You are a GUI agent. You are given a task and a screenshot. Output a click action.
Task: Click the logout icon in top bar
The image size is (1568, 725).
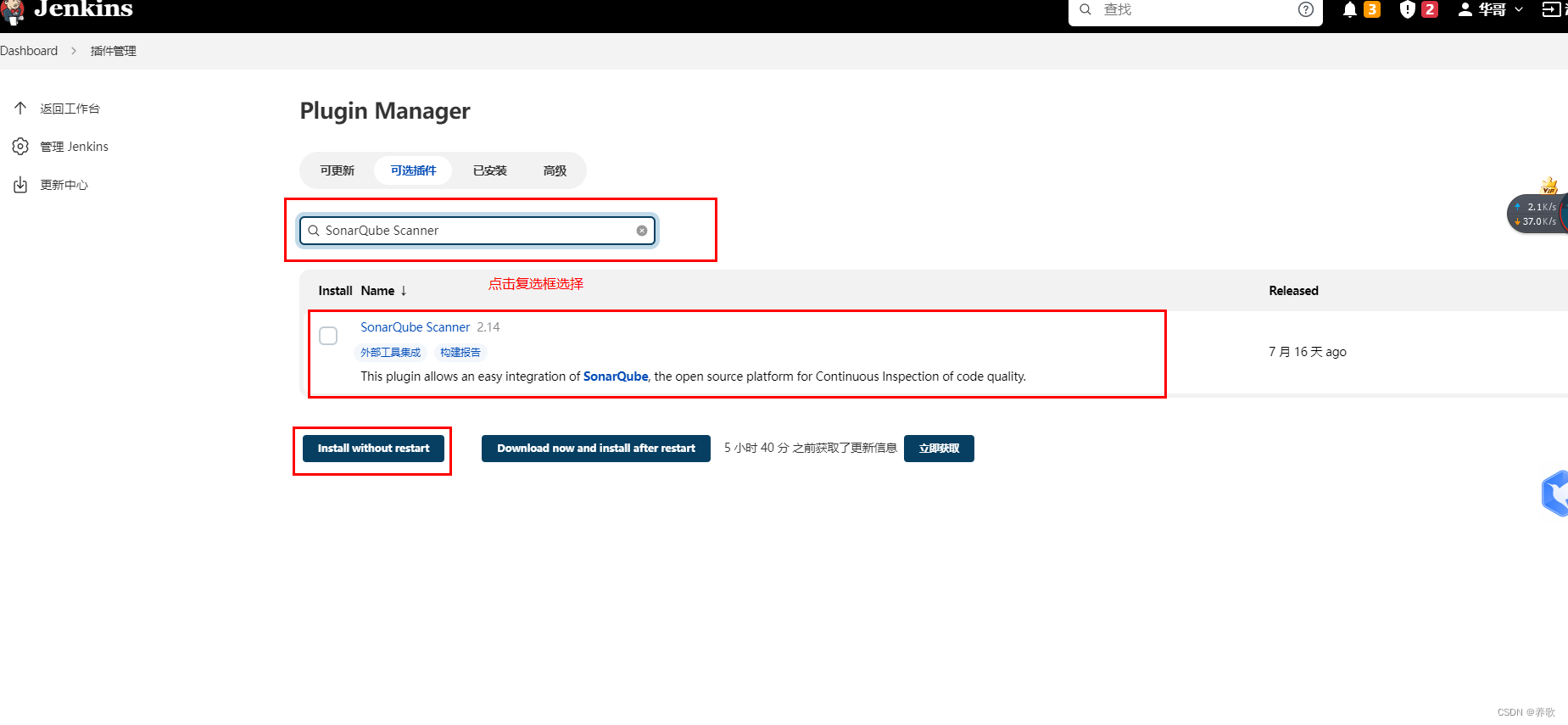[x=1551, y=9]
